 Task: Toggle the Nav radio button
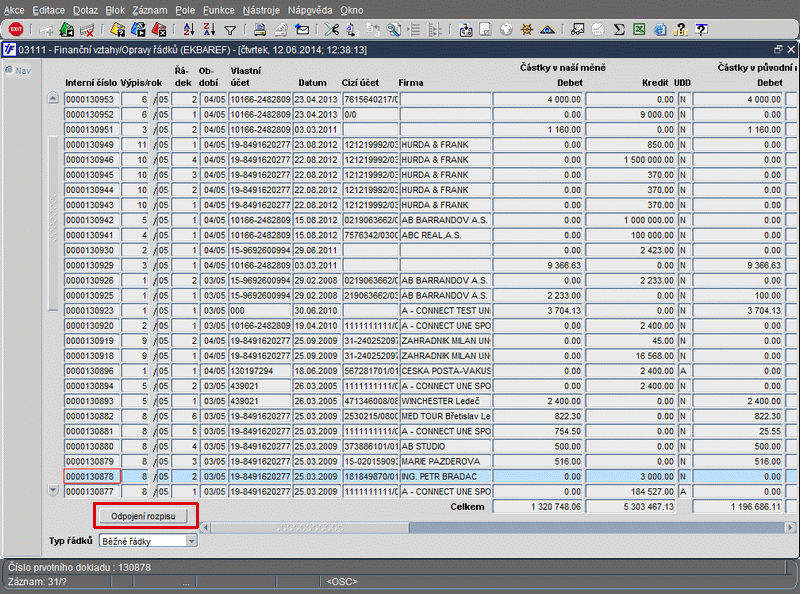click(x=9, y=70)
